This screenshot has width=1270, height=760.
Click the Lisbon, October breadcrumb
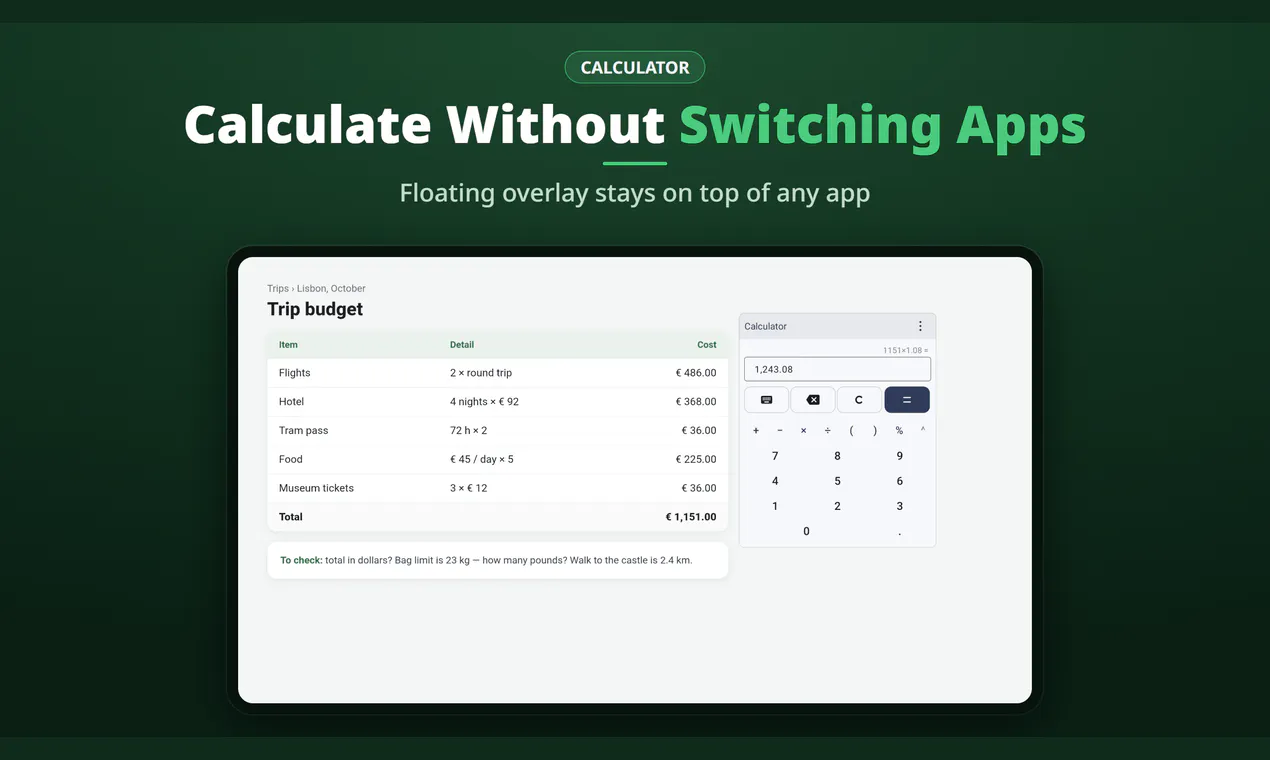tap(331, 288)
